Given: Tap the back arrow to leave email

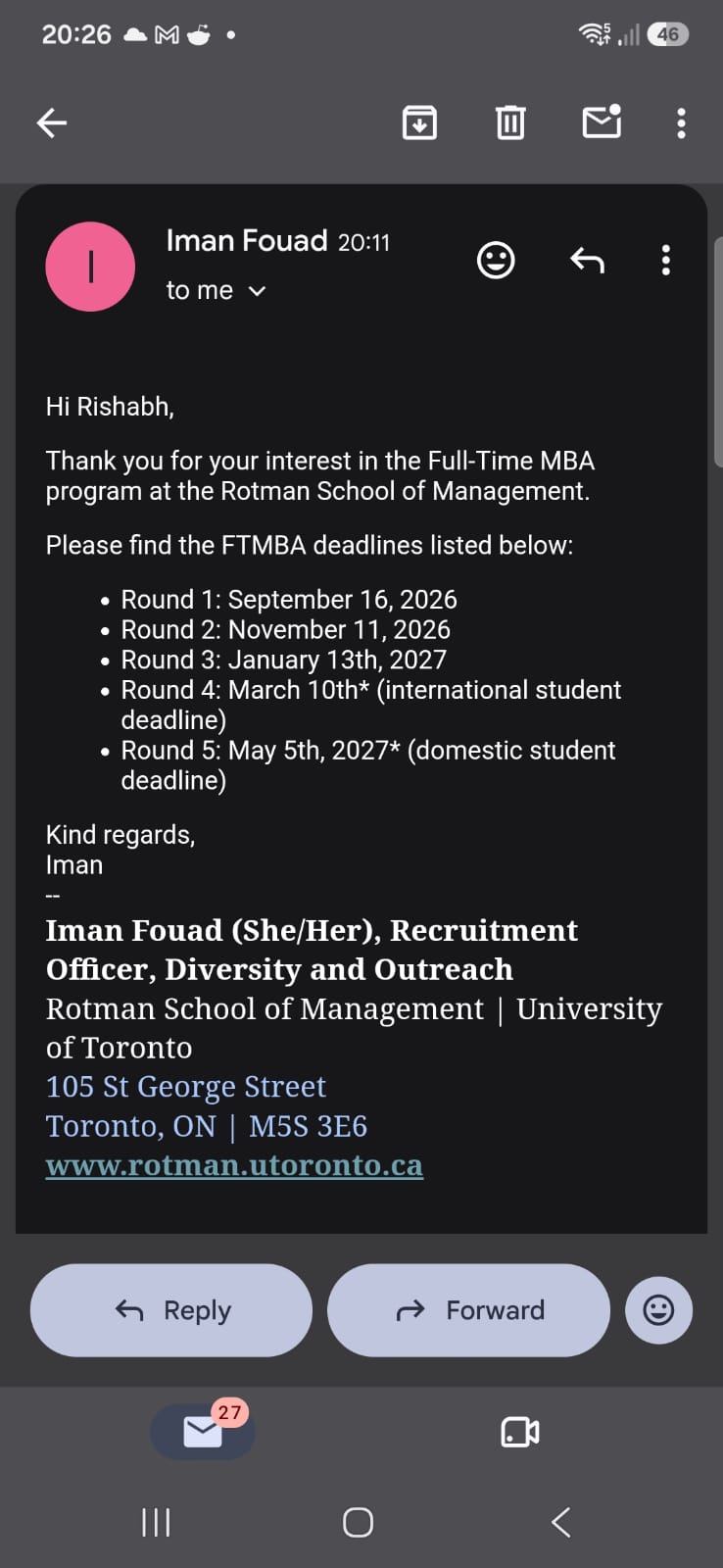Looking at the screenshot, I should 52,122.
